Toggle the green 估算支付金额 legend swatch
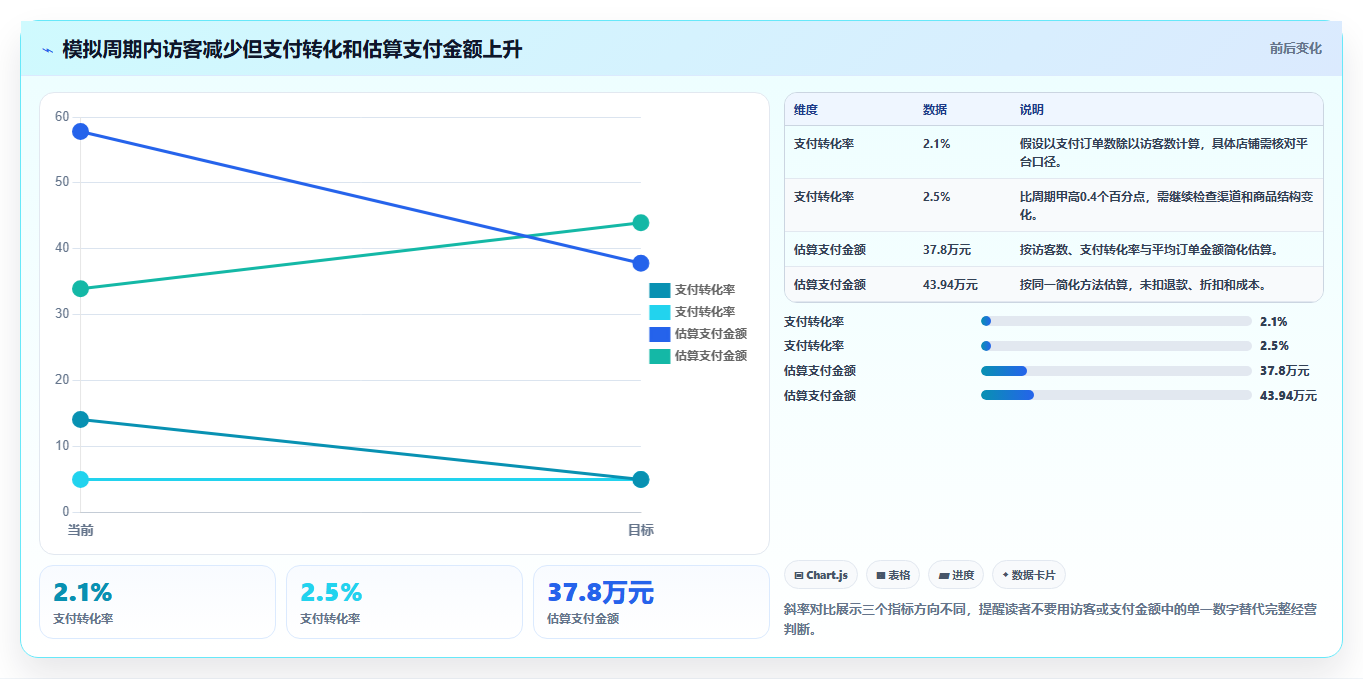The image size is (1363, 679). 660,356
